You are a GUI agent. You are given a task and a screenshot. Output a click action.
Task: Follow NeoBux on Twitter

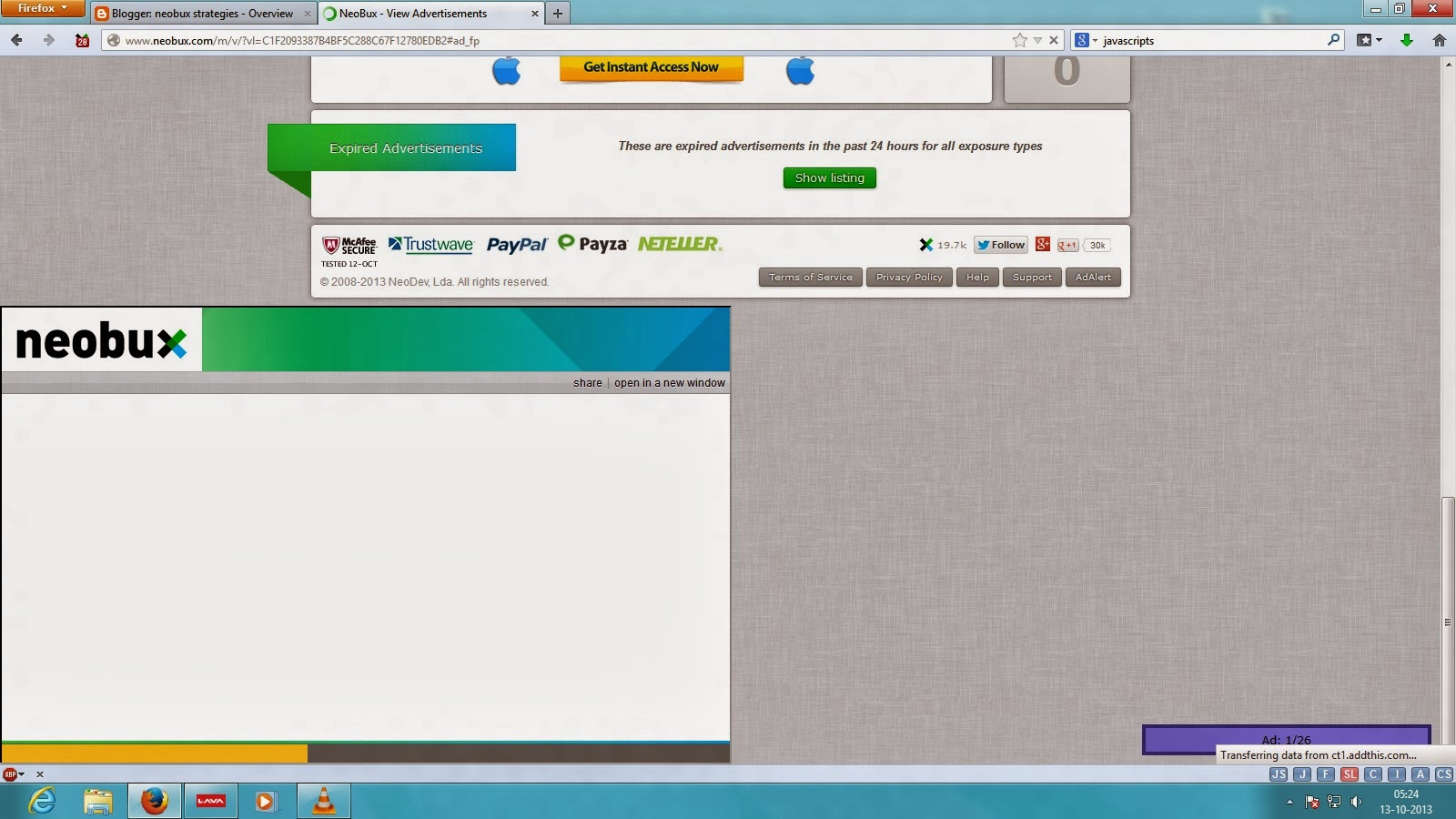pos(1001,245)
